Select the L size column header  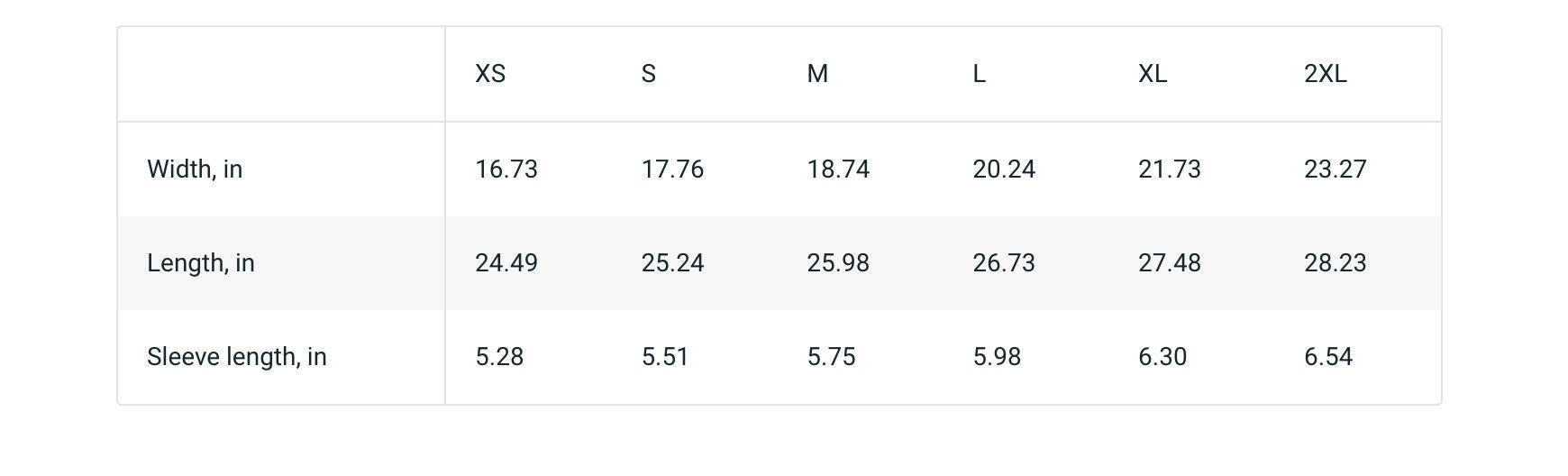pos(980,74)
